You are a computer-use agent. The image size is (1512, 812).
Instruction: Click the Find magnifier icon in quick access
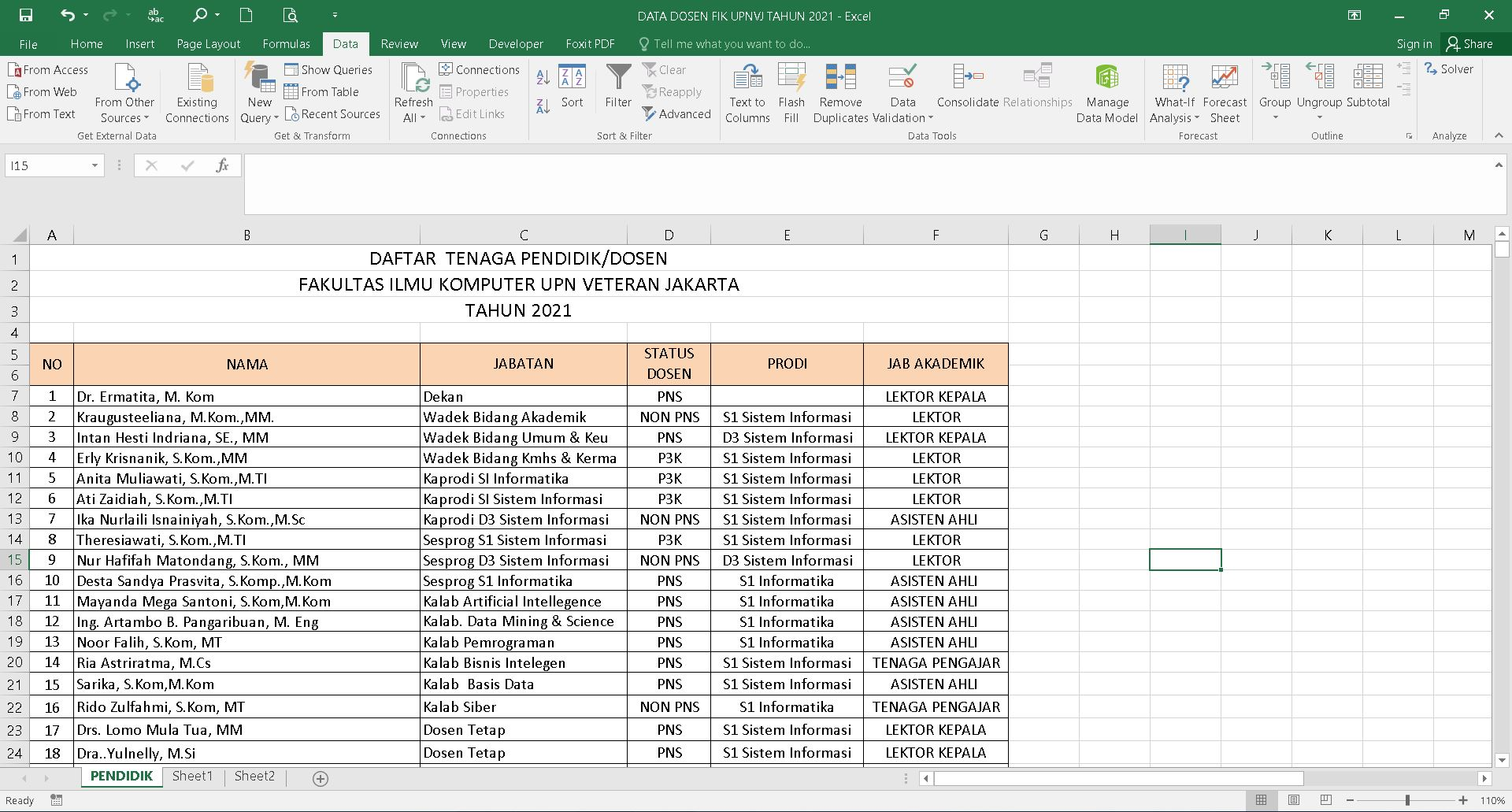[x=200, y=15]
